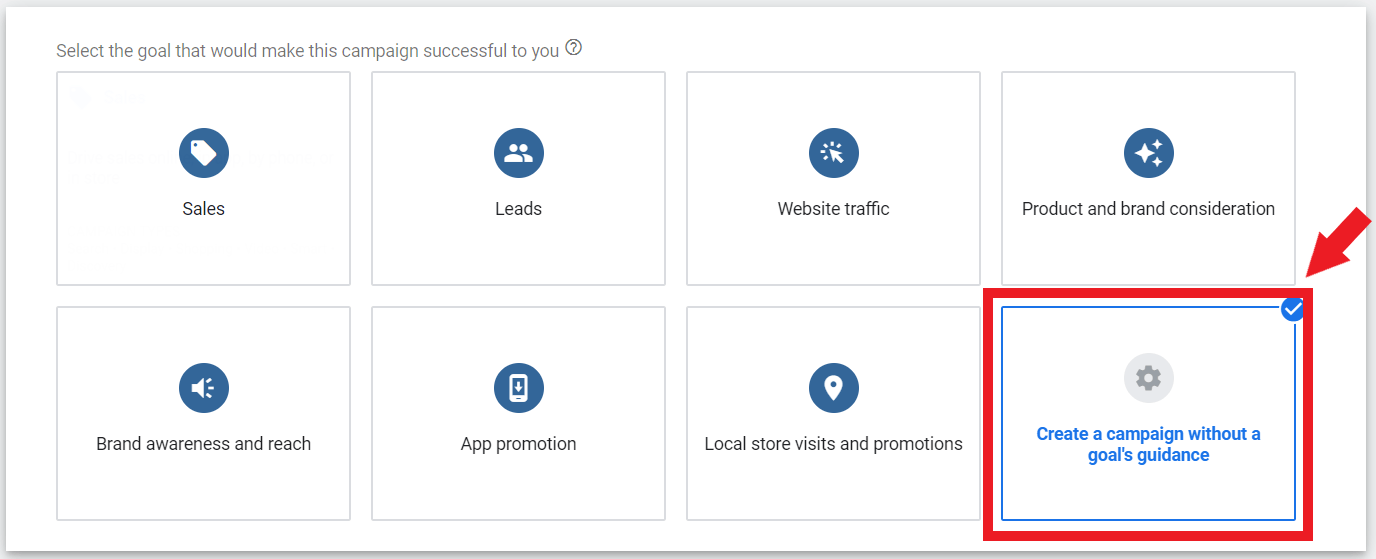The width and height of the screenshot is (1376, 559).
Task: Click the Website traffic cursor icon
Action: (833, 153)
